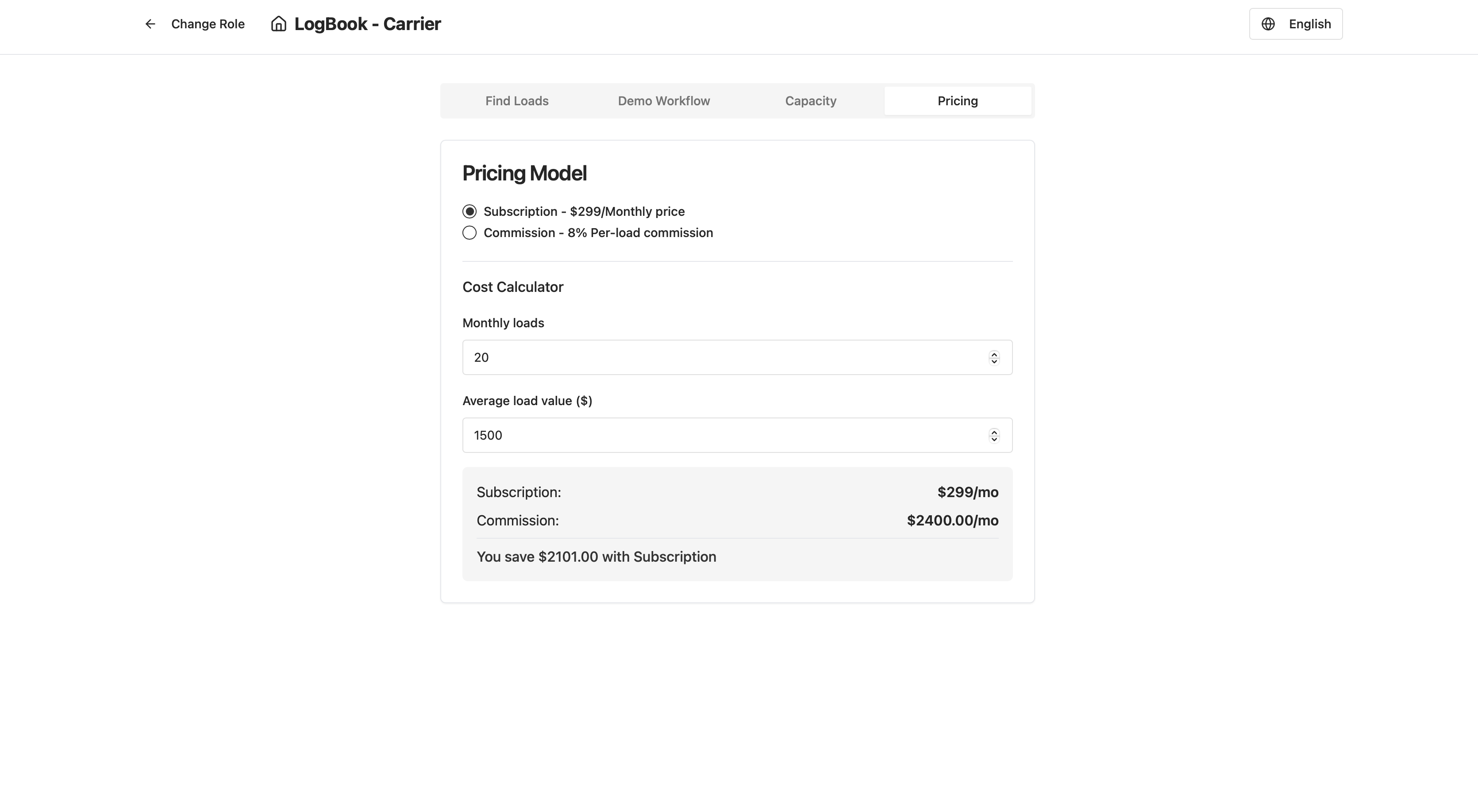Click the Monthly loads input field
The width and height of the screenshot is (1478, 812).
pos(737,357)
